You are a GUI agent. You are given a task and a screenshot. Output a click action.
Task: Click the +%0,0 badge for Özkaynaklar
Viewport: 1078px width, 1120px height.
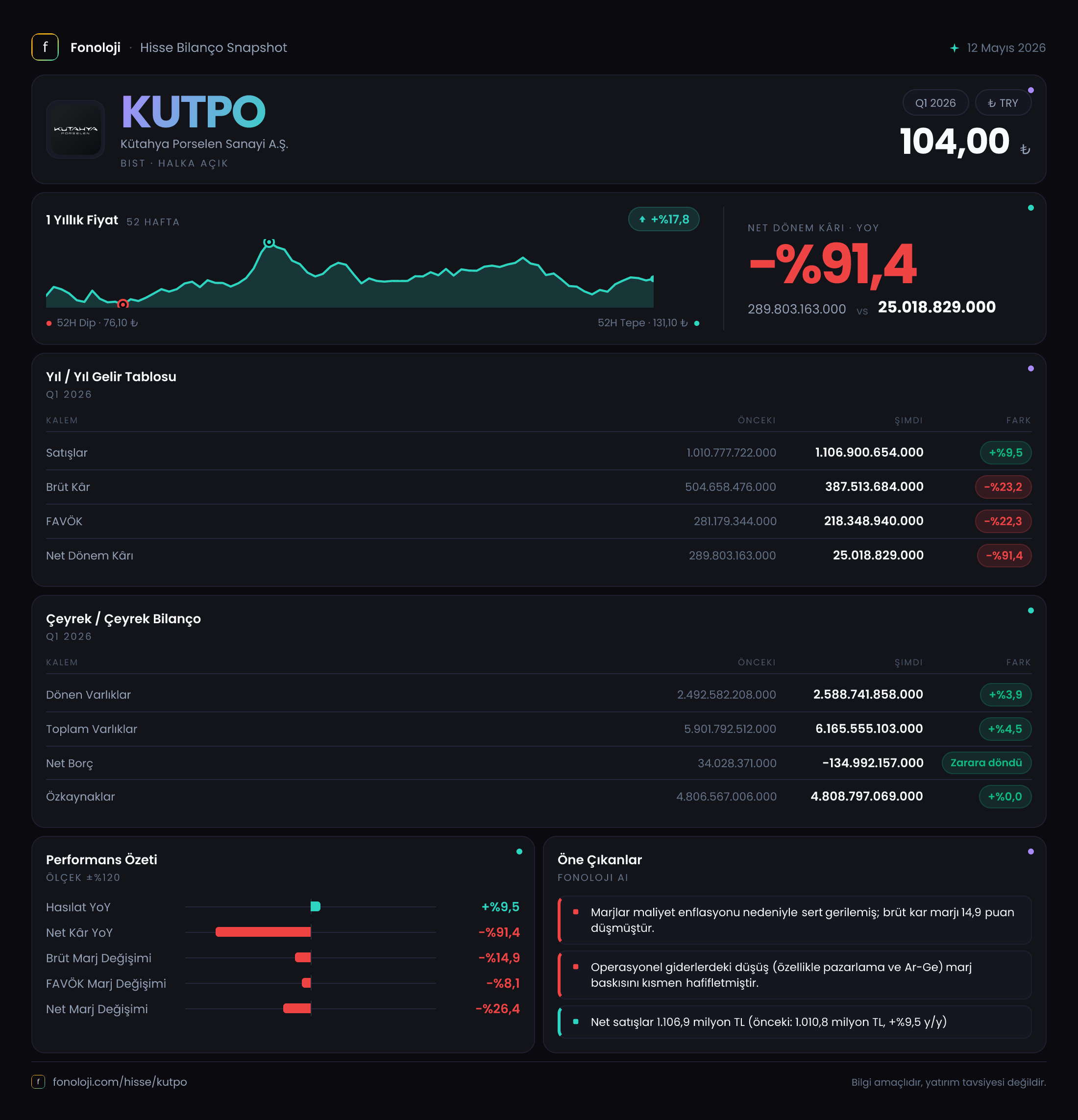point(1005,797)
